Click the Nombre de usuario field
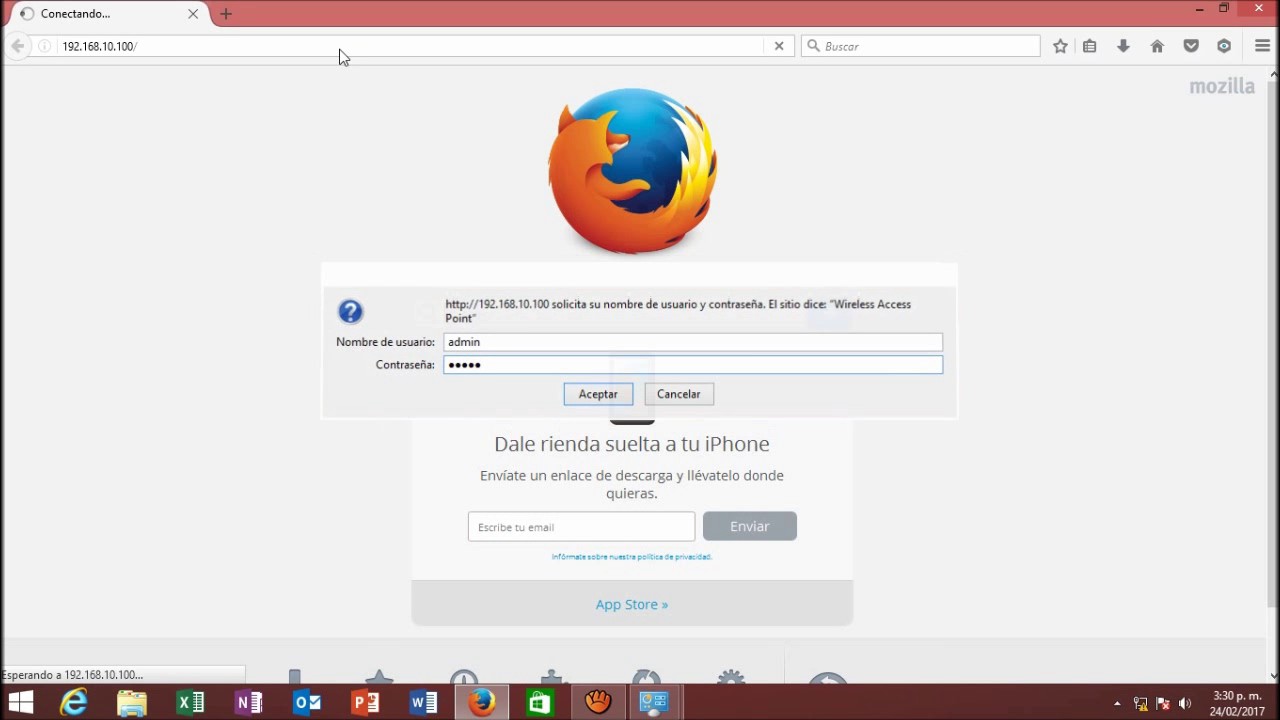1280x720 pixels. coord(693,342)
